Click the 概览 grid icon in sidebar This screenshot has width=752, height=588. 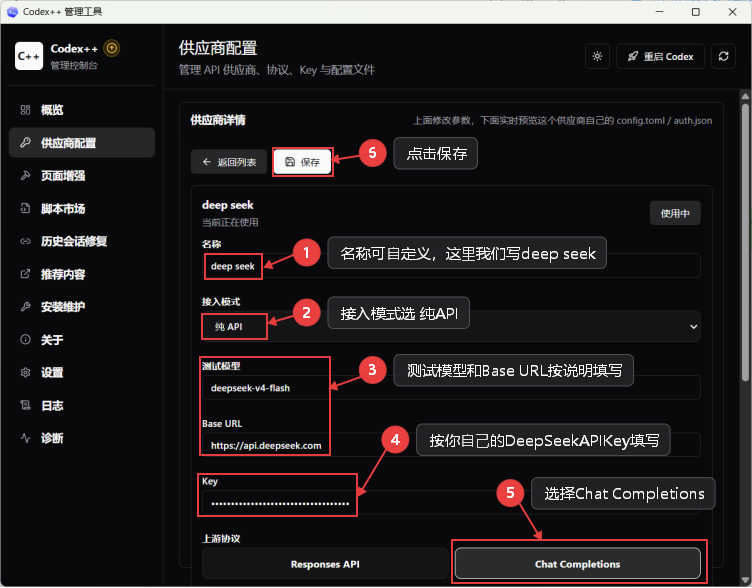pos(25,110)
